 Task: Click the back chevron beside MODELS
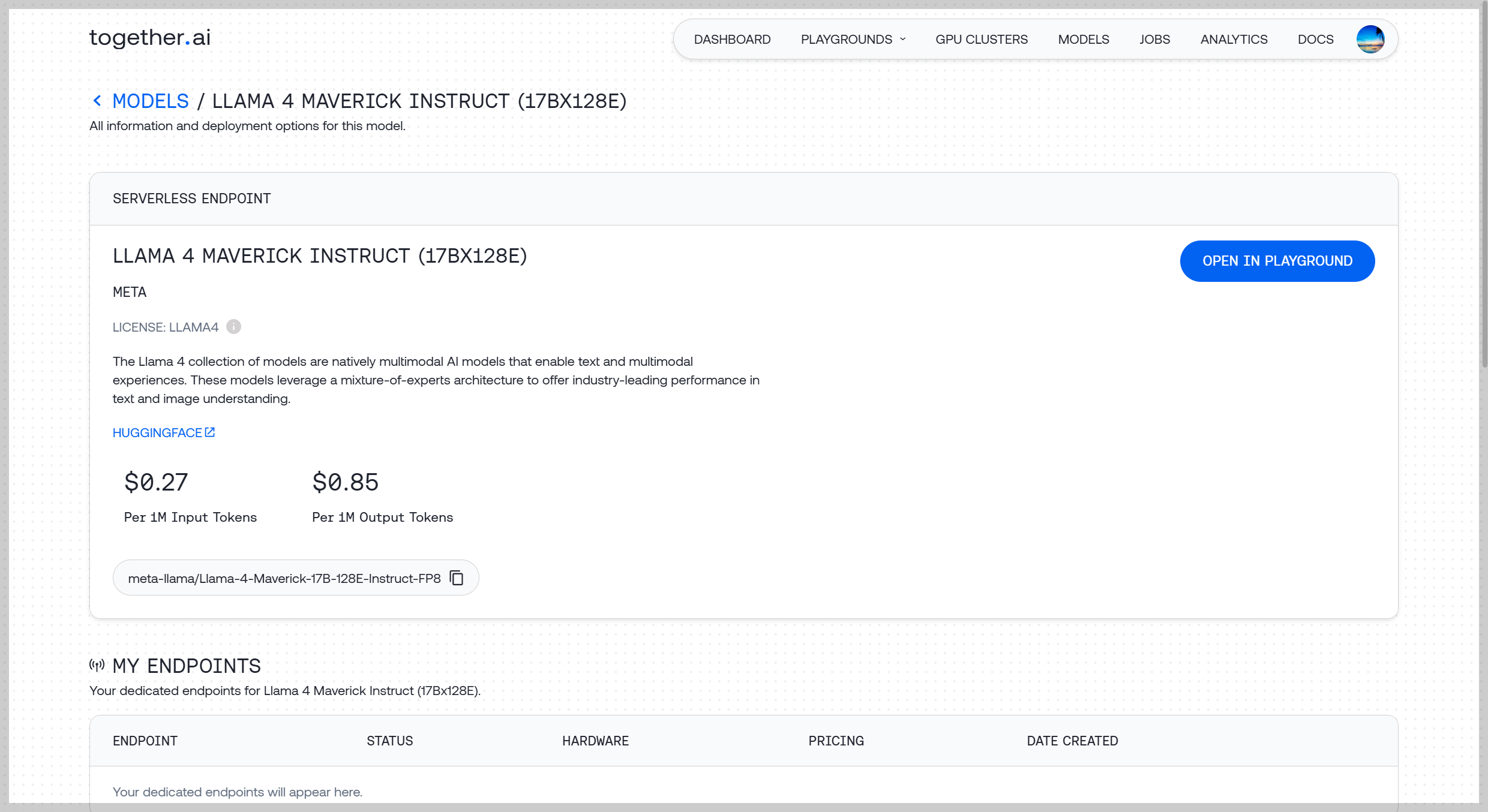tap(97, 101)
